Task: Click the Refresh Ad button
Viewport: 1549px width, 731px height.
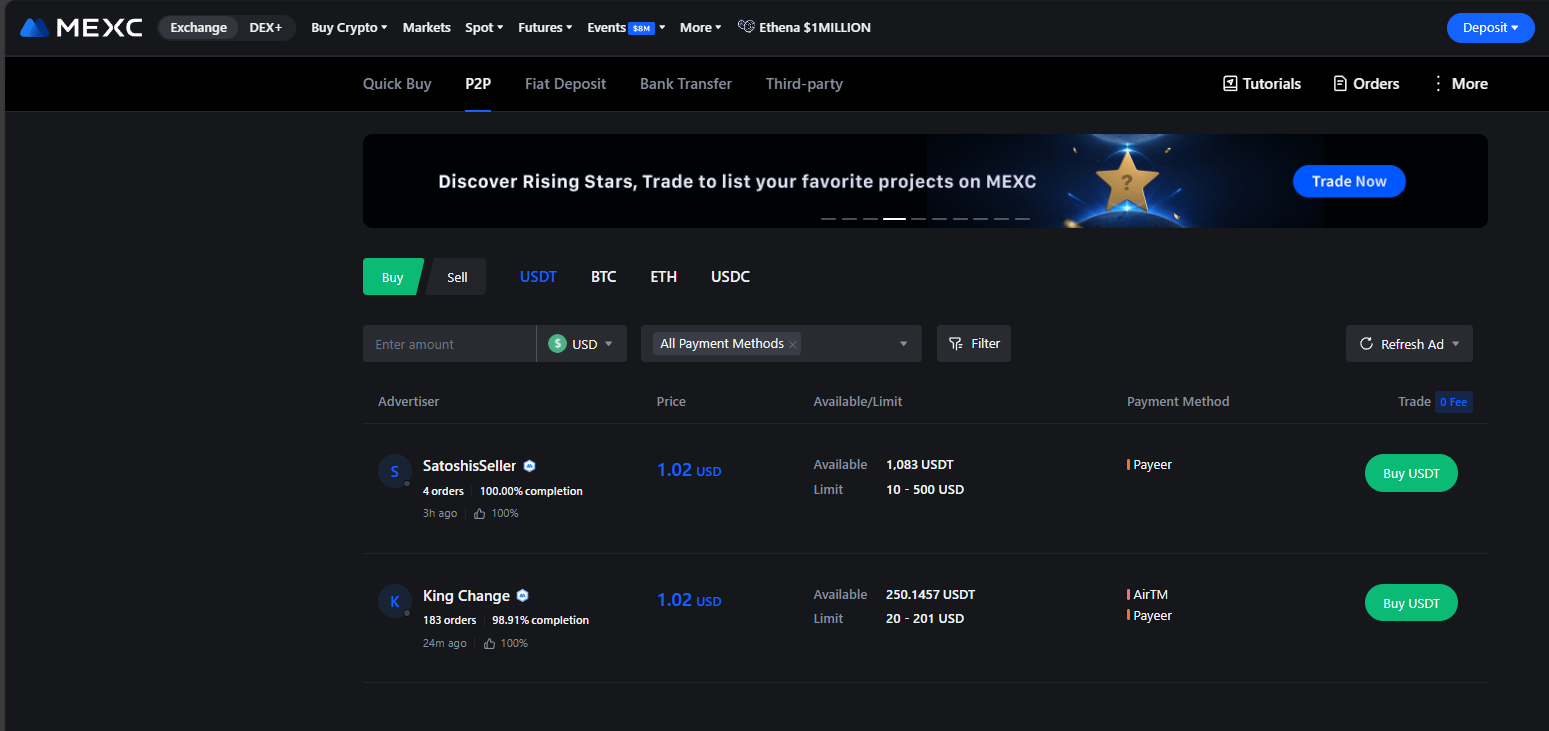Action: click(x=1409, y=343)
